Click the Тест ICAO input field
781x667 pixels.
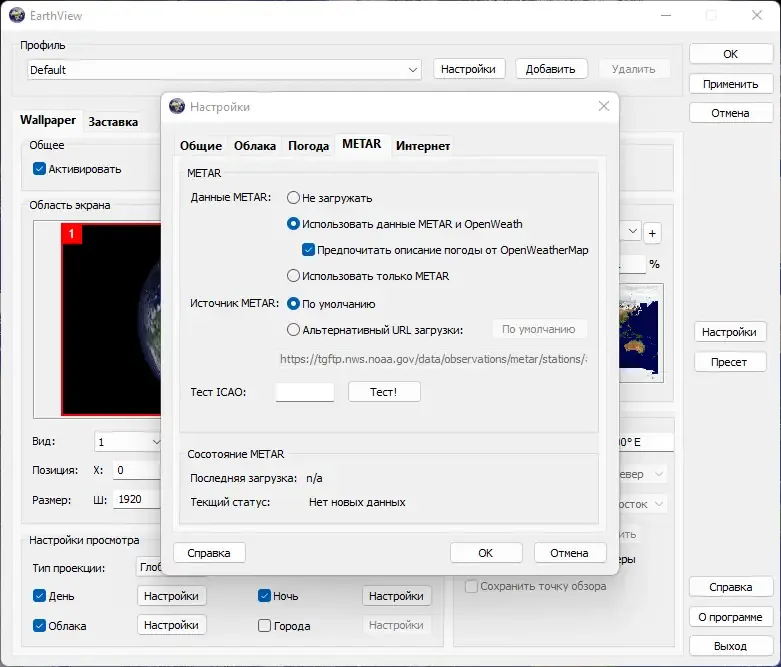tap(305, 392)
